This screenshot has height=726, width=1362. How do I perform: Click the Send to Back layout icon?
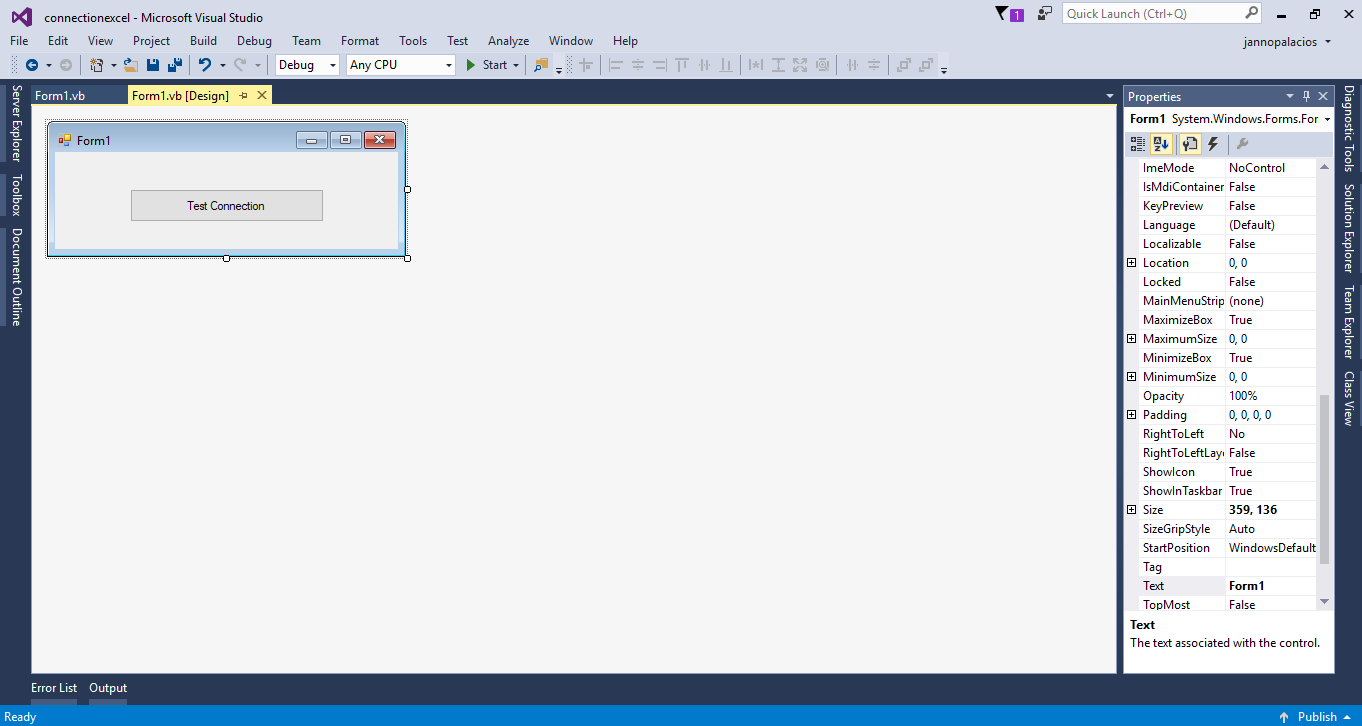point(926,65)
